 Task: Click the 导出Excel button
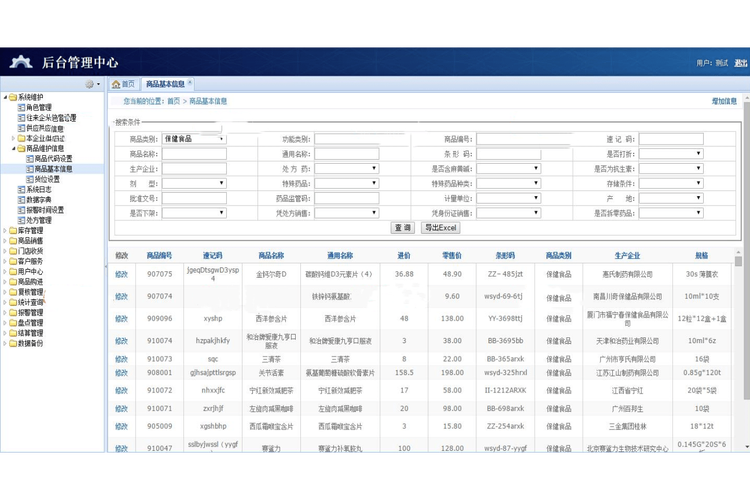441,228
